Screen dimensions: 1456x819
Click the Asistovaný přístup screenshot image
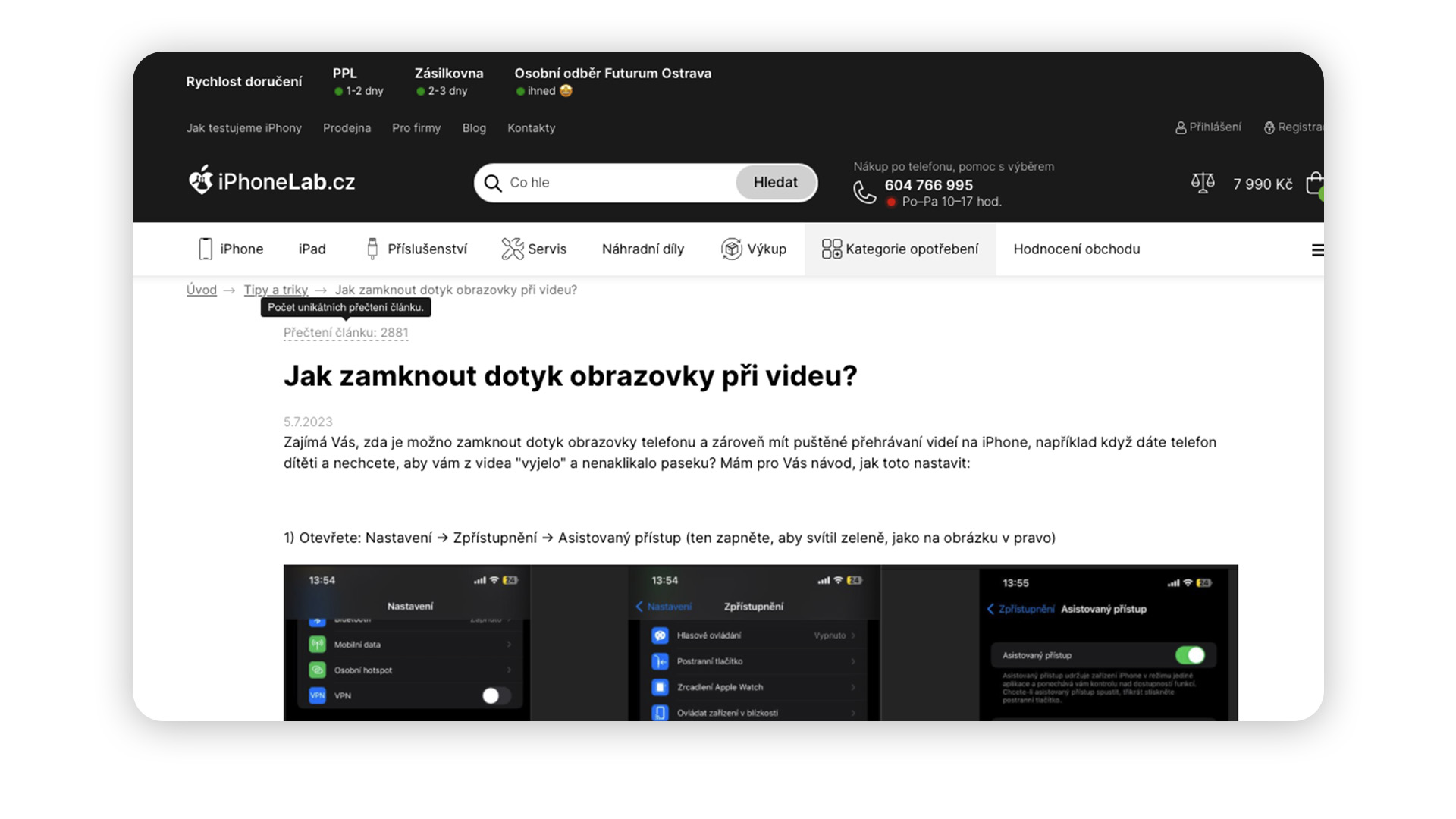1104,645
